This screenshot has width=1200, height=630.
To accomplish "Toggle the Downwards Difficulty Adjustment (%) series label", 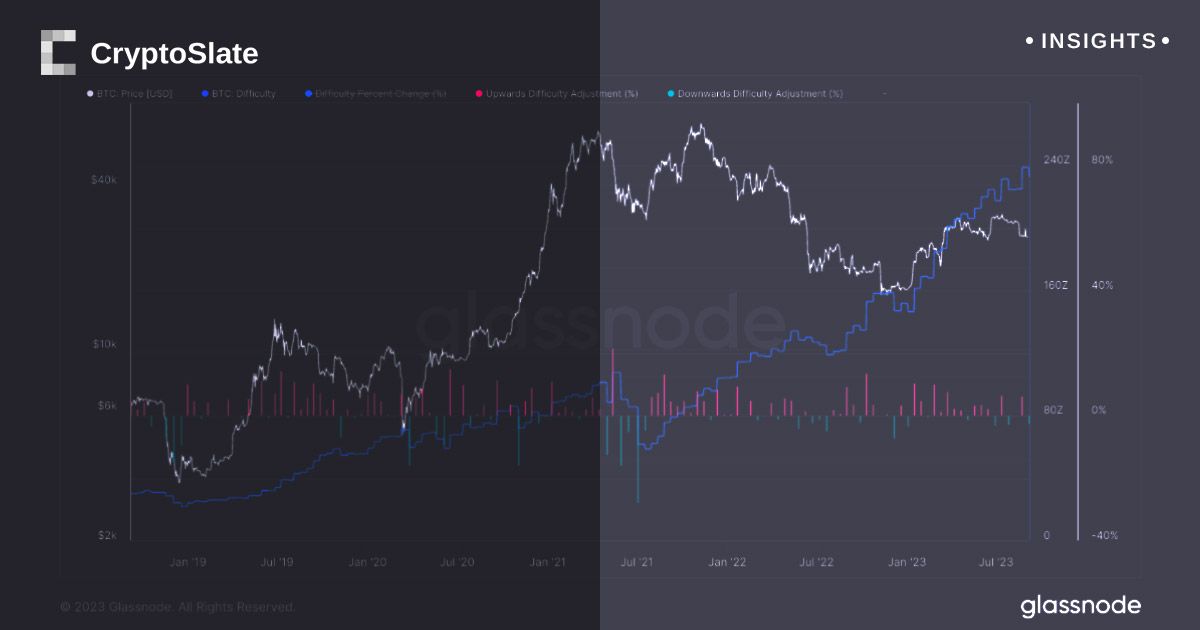I will pyautogui.click(x=760, y=94).
